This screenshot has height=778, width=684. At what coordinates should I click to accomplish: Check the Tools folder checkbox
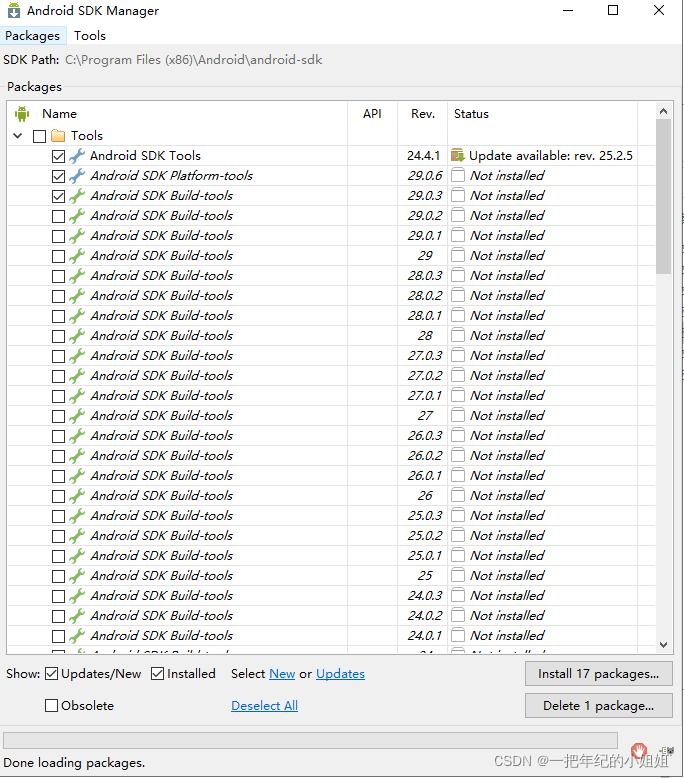[x=39, y=136]
